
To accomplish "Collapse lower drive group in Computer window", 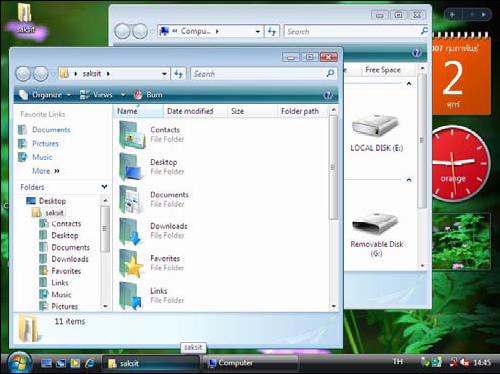I will 409,180.
